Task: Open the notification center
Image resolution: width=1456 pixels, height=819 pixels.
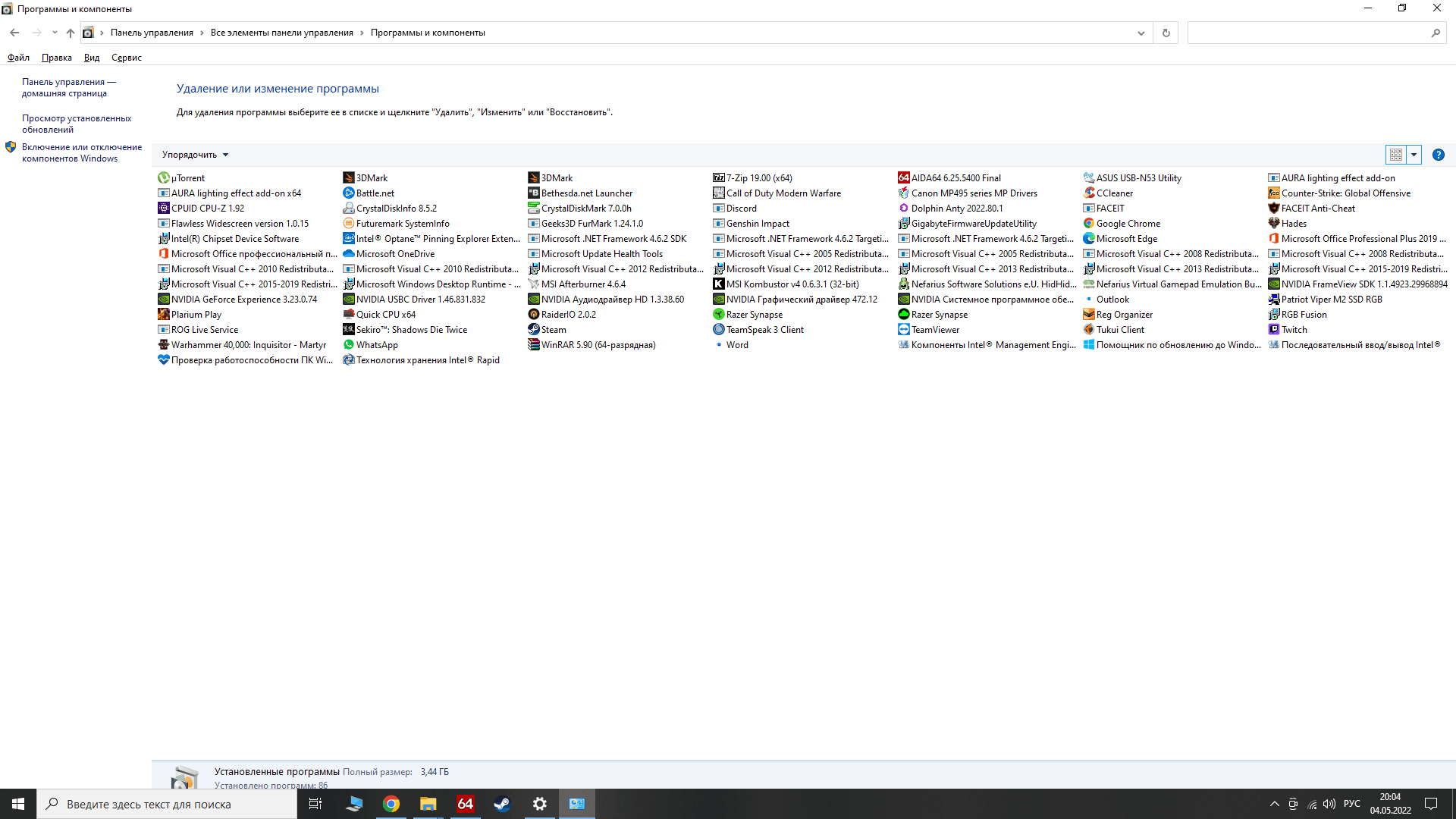Action: click(x=1431, y=804)
